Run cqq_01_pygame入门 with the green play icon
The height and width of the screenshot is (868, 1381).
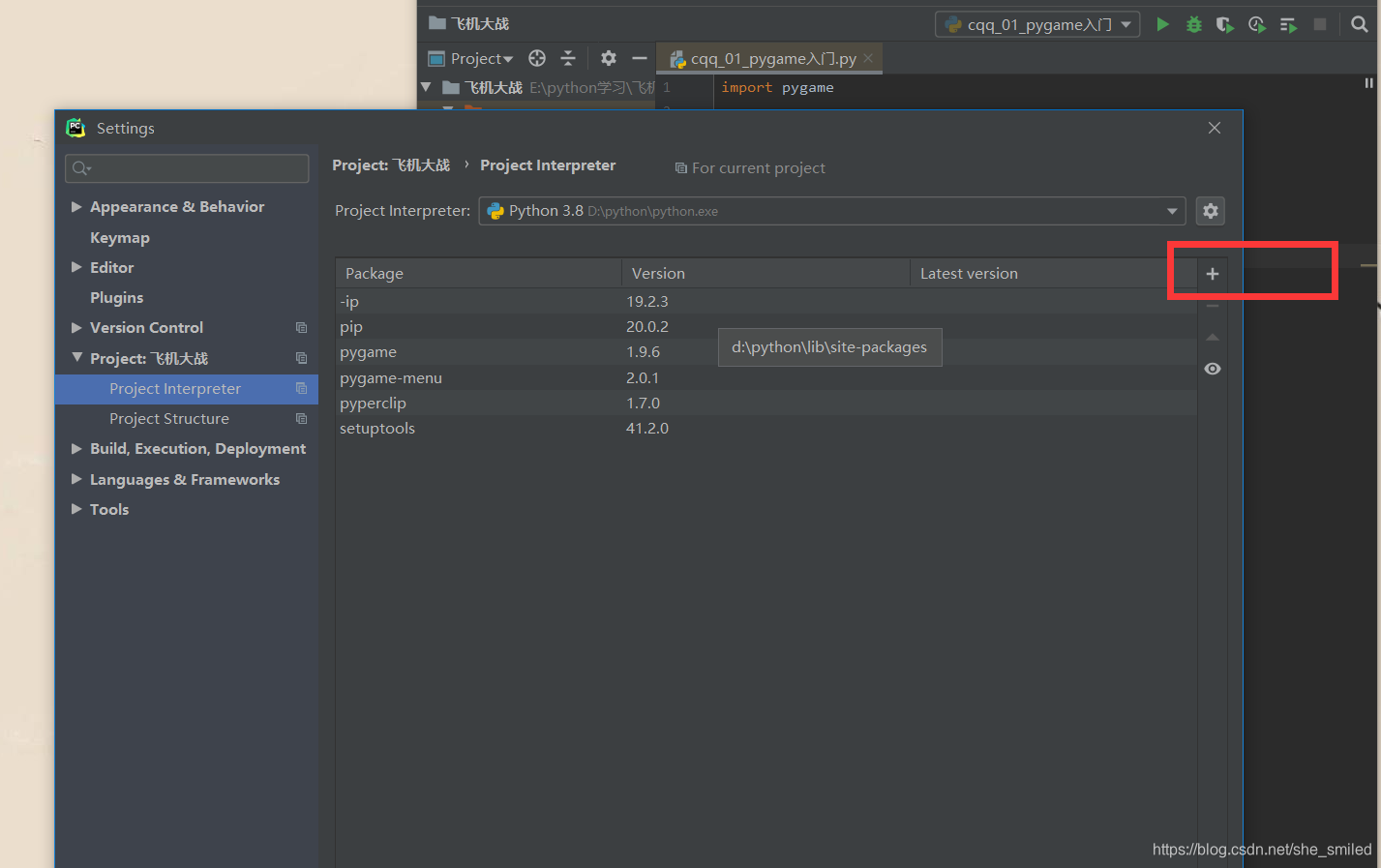(x=1162, y=24)
